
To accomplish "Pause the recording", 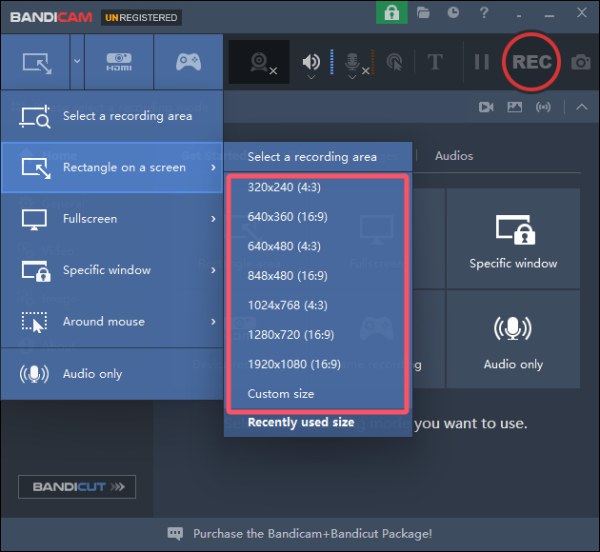I will tap(481, 62).
